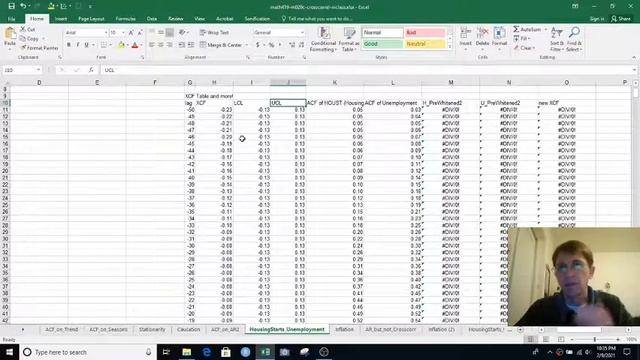Adjust the zoom slider

595,340
